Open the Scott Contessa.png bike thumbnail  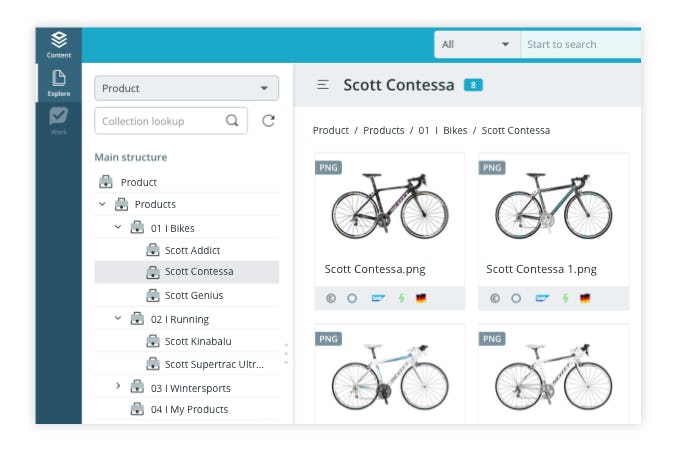click(x=390, y=206)
